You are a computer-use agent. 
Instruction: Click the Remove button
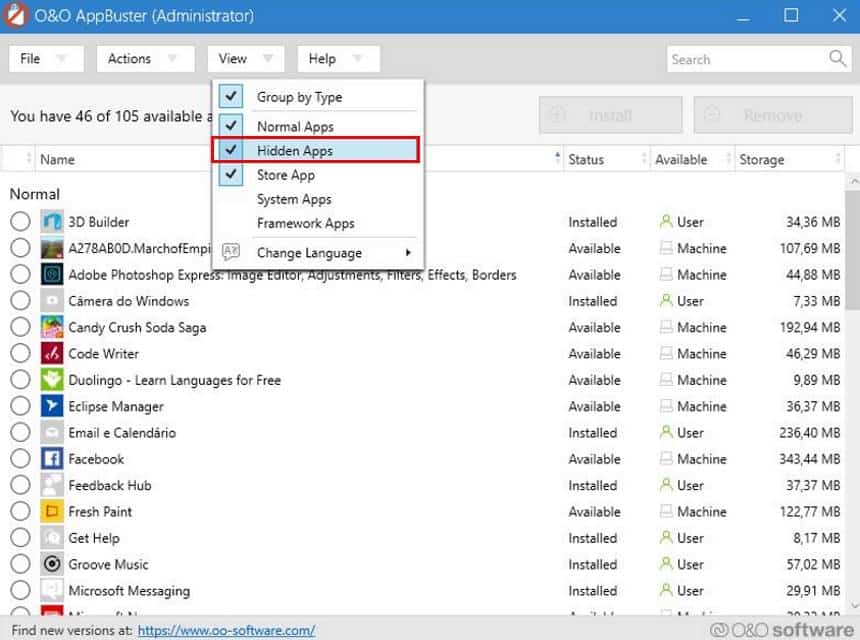tap(773, 115)
